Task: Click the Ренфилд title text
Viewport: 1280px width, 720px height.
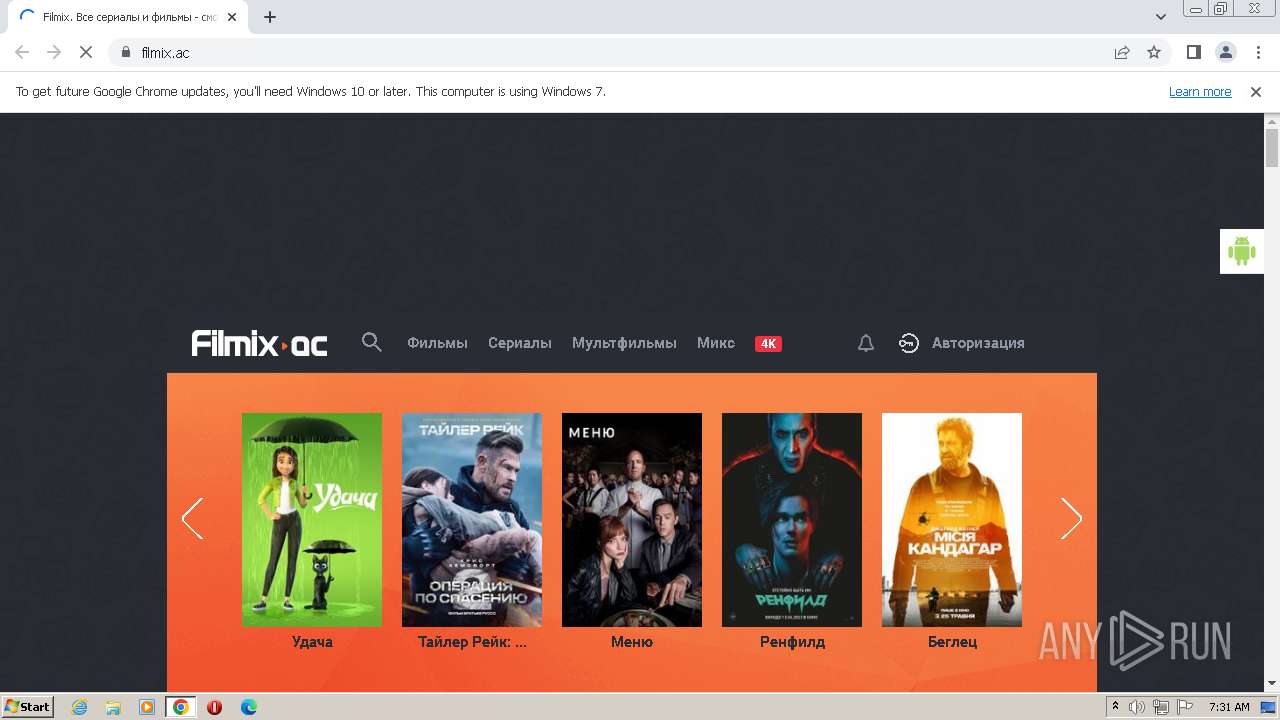Action: point(792,642)
